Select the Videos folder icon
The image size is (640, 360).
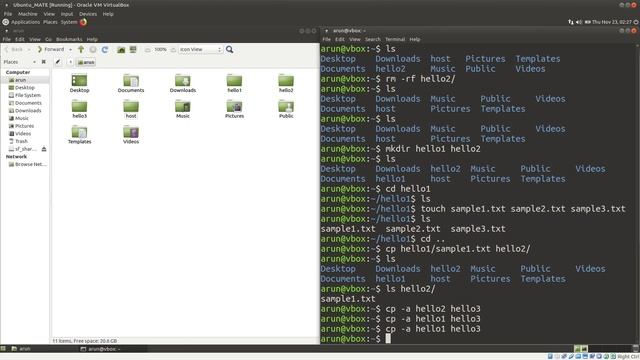pos(131,135)
